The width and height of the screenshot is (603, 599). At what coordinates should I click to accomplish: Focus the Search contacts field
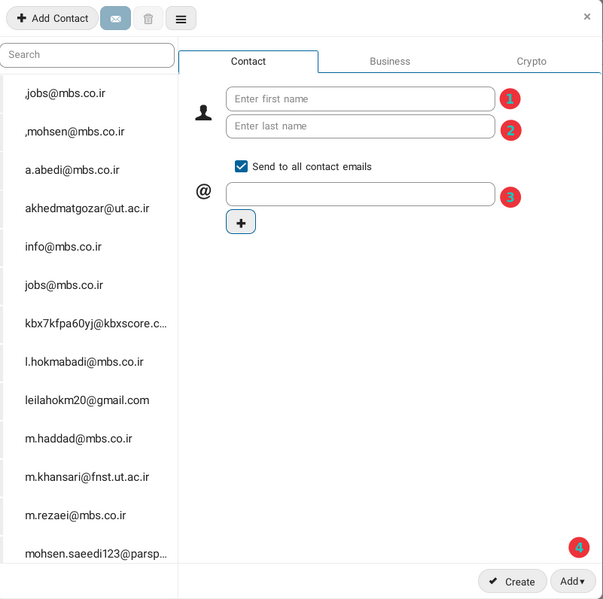tap(88, 55)
